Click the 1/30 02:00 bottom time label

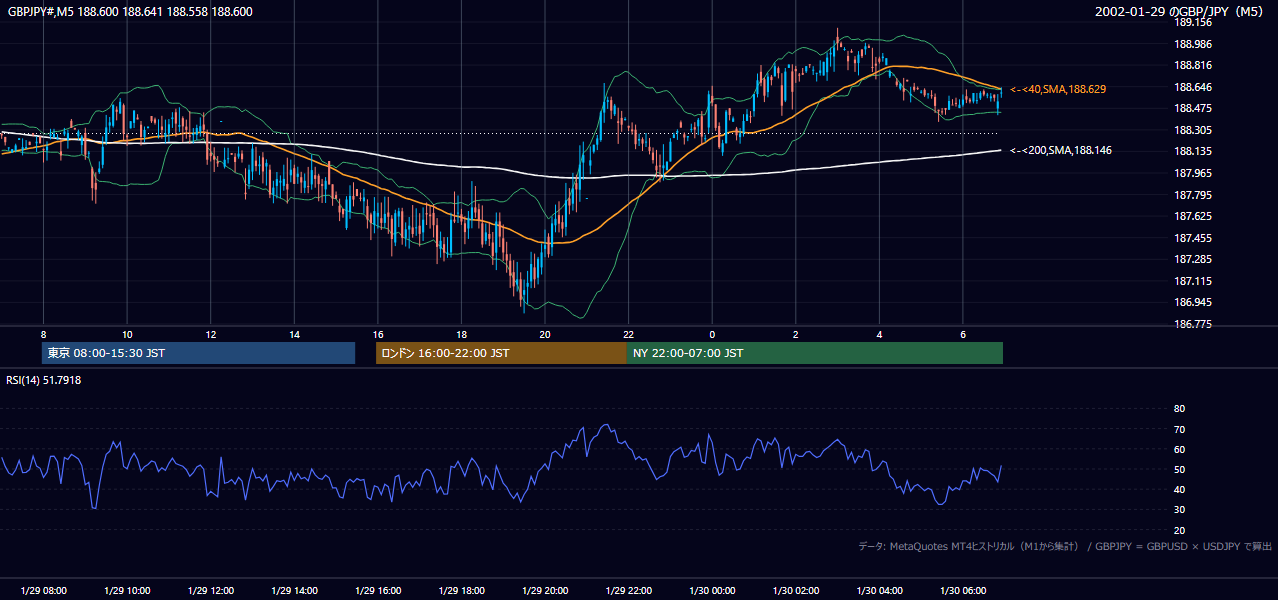coord(796,591)
